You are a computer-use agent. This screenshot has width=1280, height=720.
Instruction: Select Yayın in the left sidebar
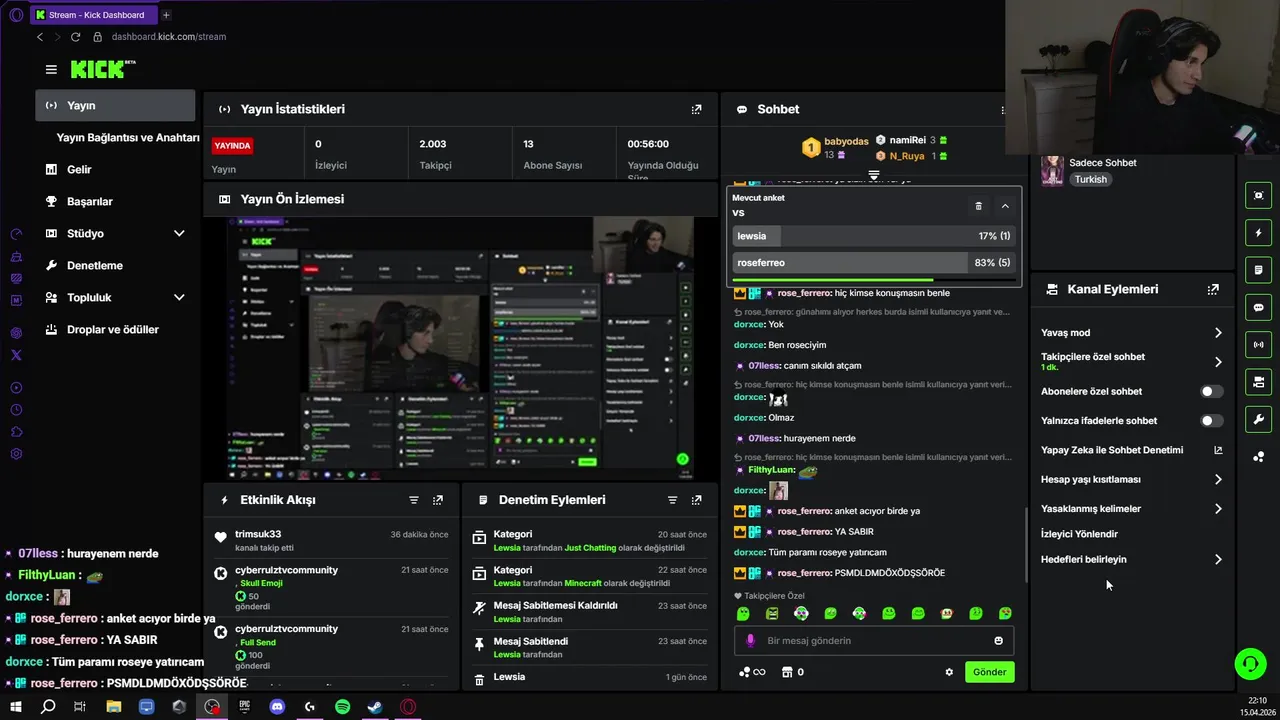115,105
